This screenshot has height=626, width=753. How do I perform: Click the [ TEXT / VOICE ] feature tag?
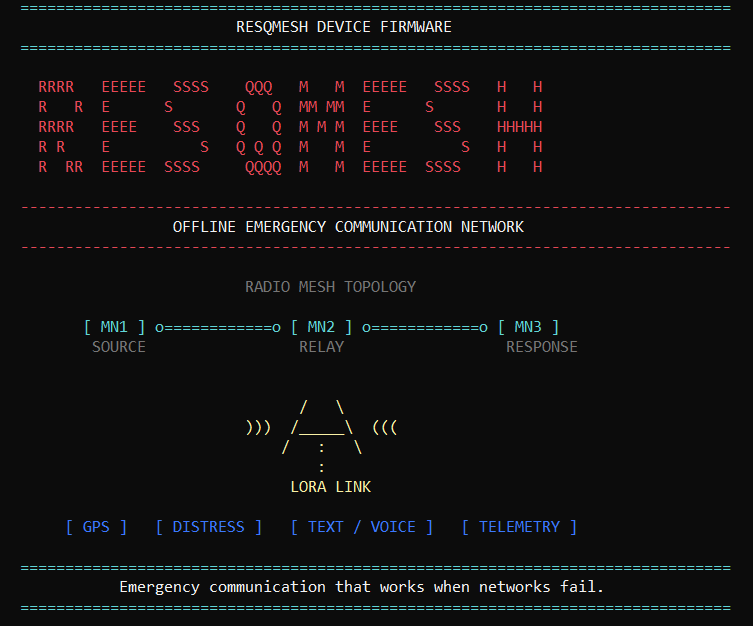point(362,527)
